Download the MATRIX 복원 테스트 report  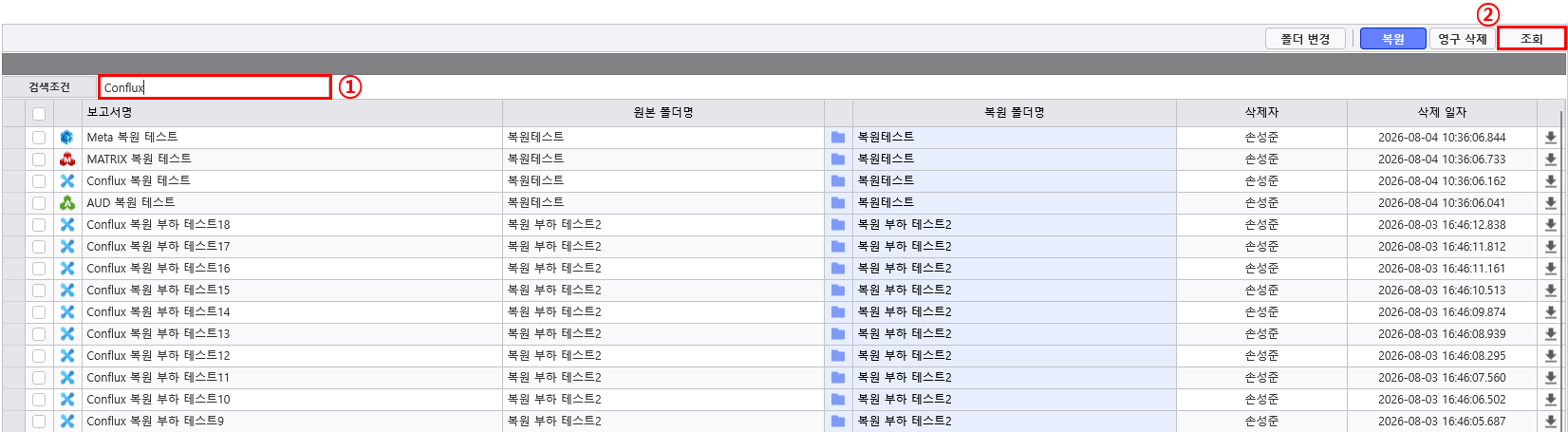[1551, 160]
